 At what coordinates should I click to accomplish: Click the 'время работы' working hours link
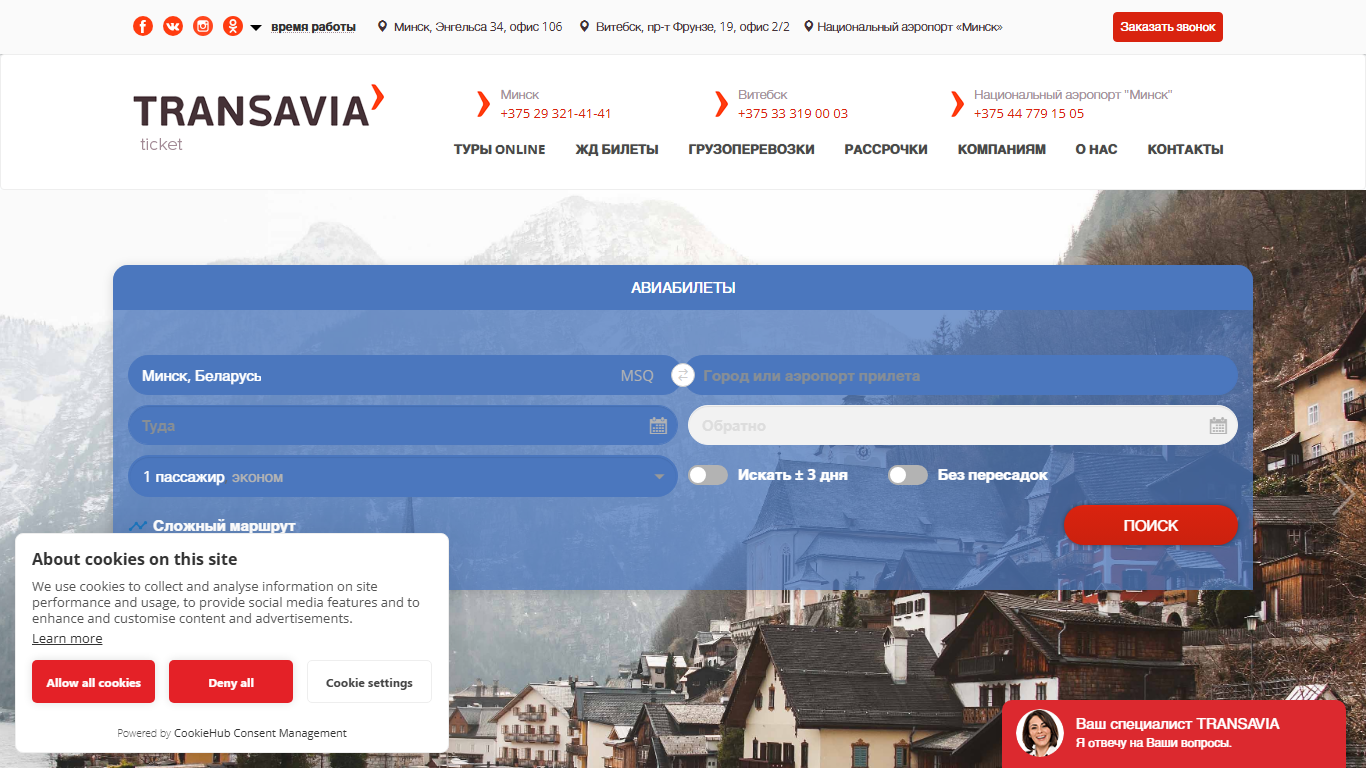313,27
